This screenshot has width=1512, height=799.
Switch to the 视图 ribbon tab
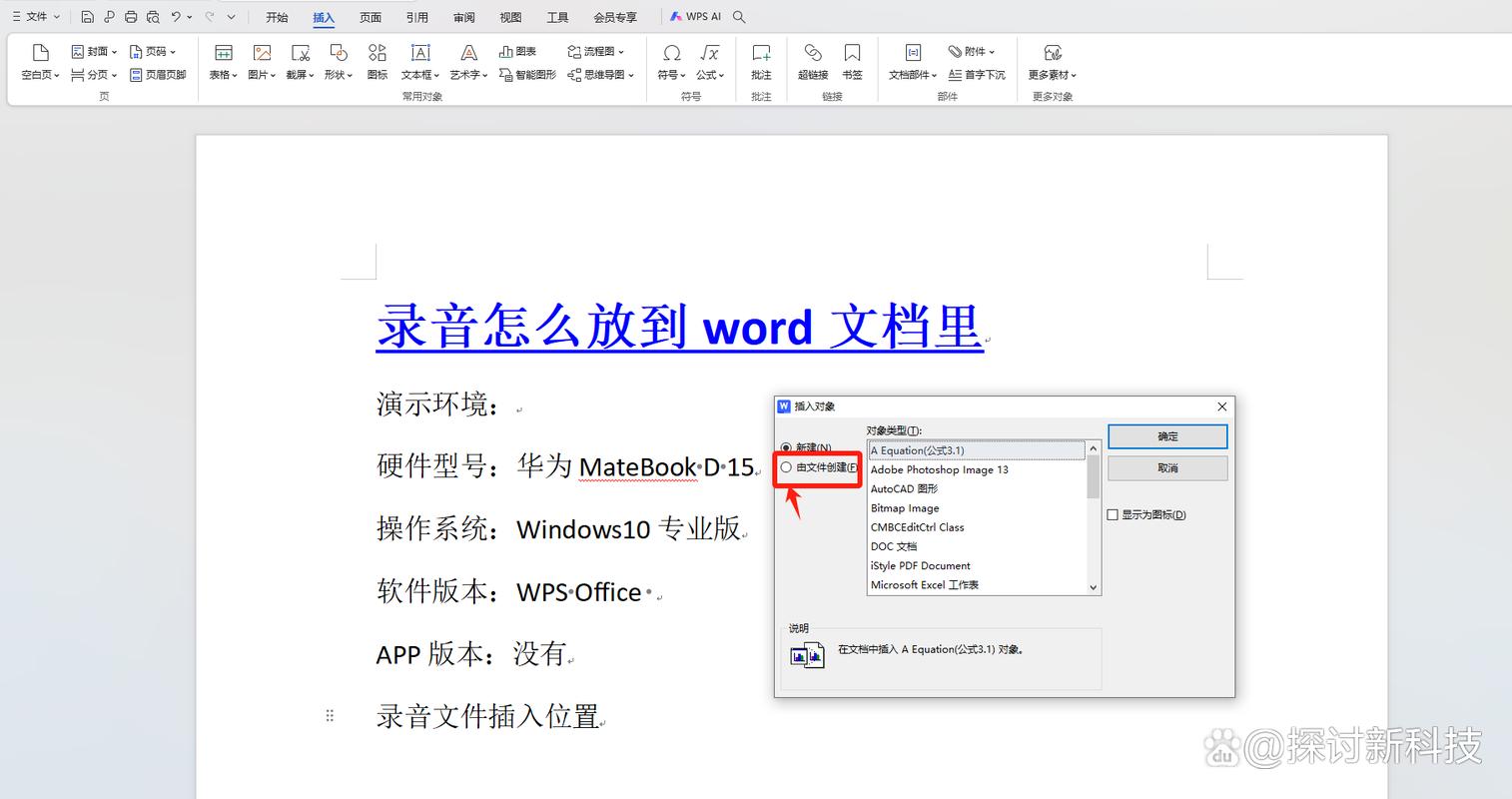click(510, 17)
